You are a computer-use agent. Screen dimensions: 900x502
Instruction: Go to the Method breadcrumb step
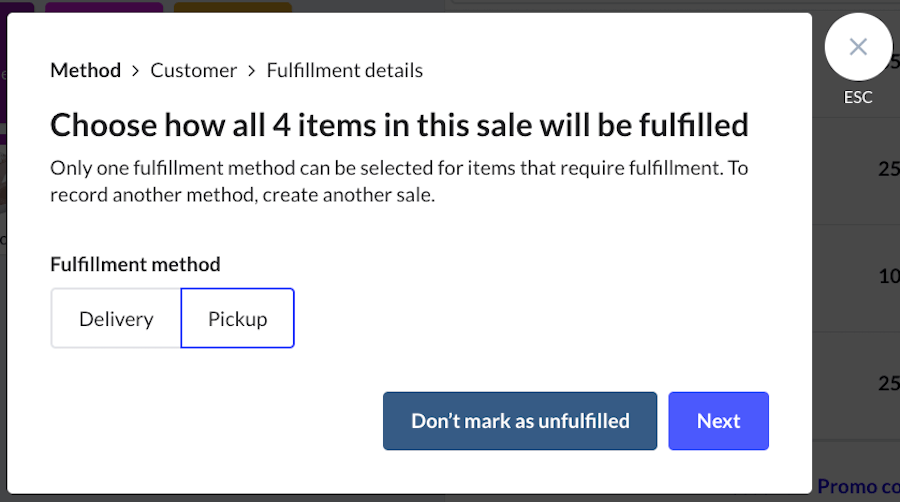pos(85,70)
